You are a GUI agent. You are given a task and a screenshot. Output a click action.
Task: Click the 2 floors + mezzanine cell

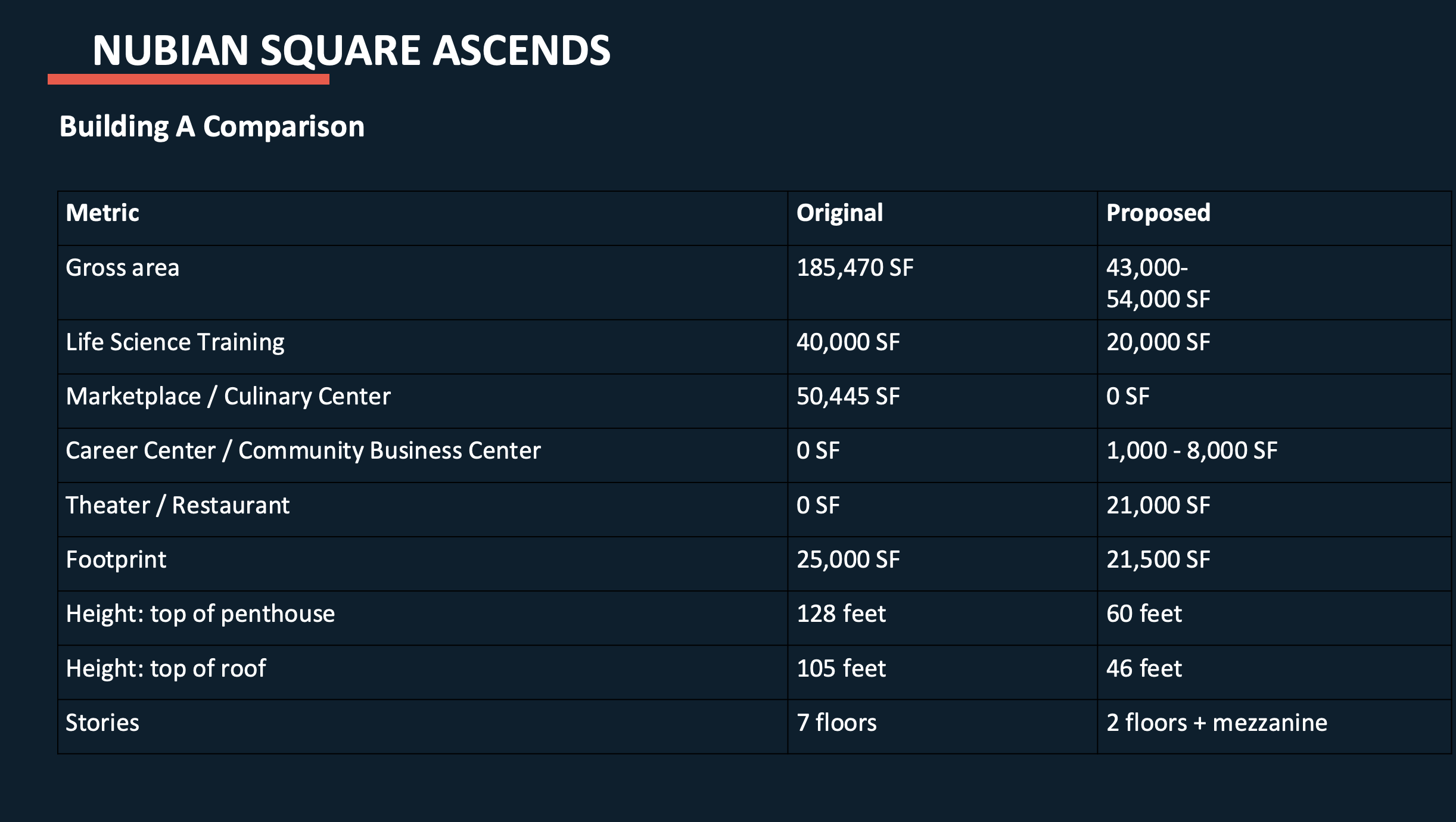(1217, 723)
